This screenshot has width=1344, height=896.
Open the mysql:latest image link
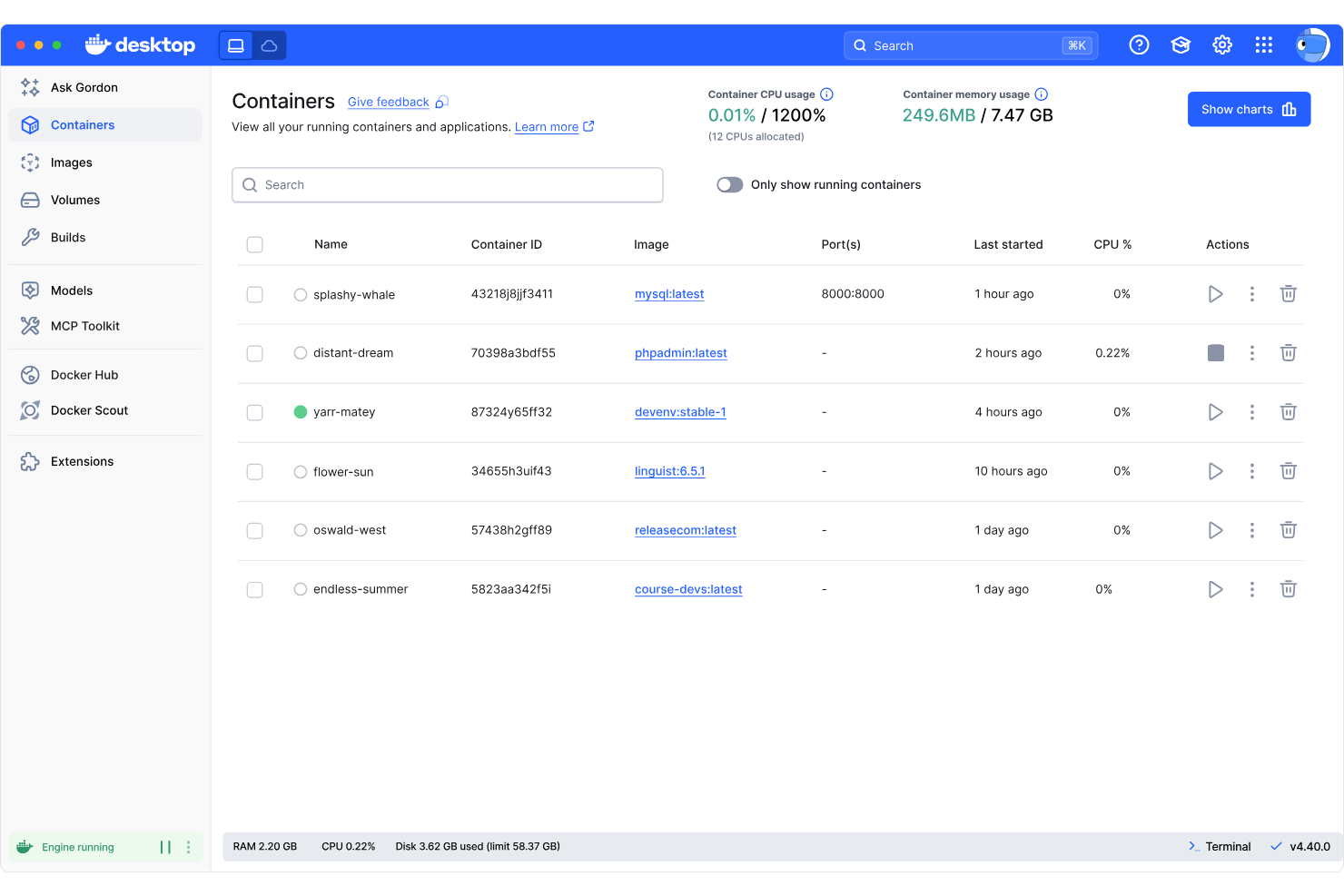[669, 294]
